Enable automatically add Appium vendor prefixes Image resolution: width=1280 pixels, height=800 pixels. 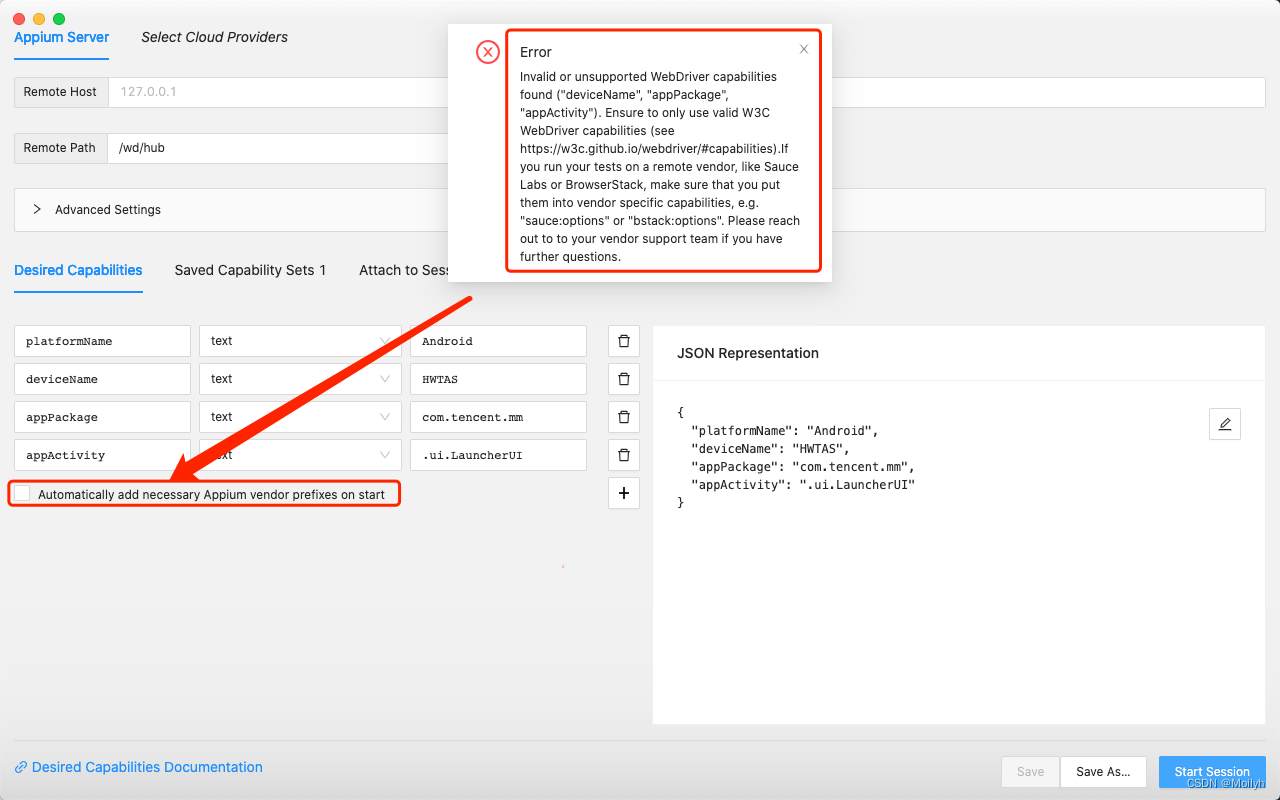click(23, 494)
